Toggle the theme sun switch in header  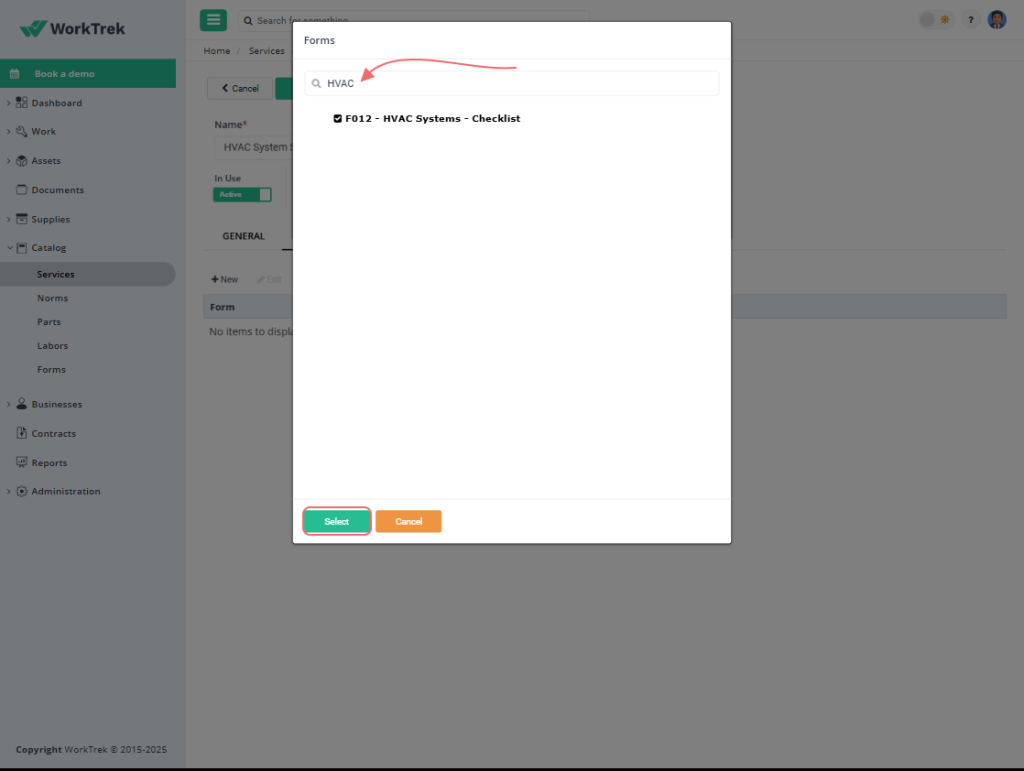pyautogui.click(x=944, y=19)
